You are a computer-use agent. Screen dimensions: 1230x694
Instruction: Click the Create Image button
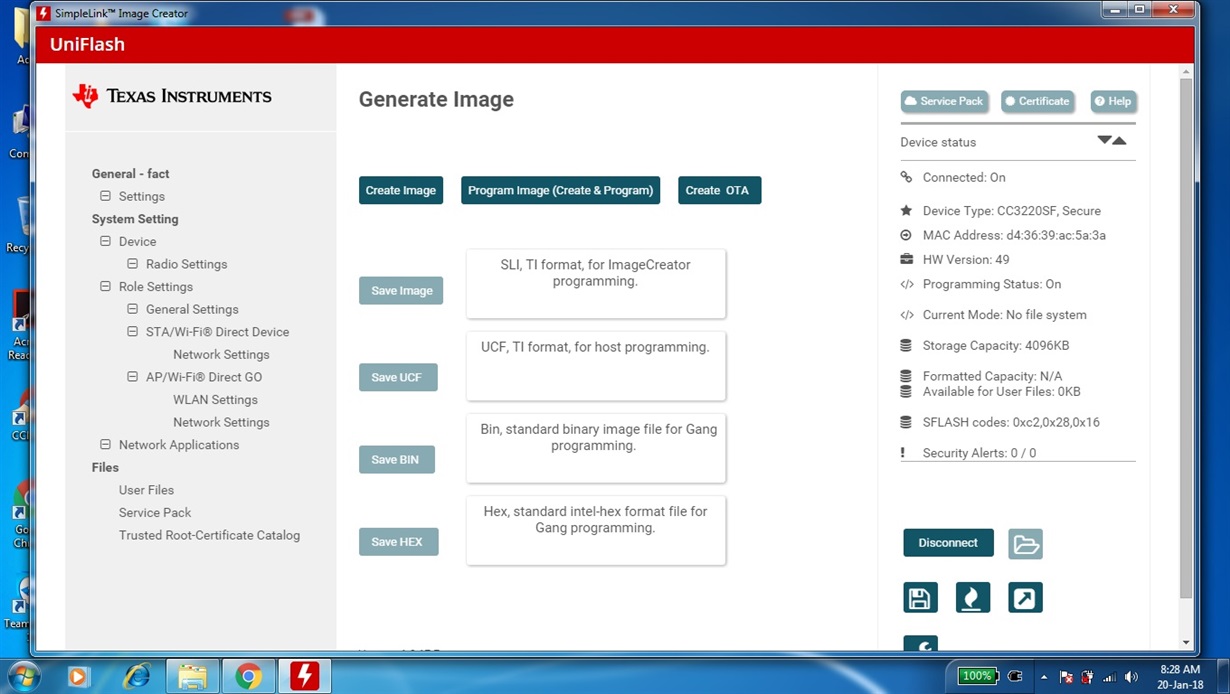coord(401,190)
